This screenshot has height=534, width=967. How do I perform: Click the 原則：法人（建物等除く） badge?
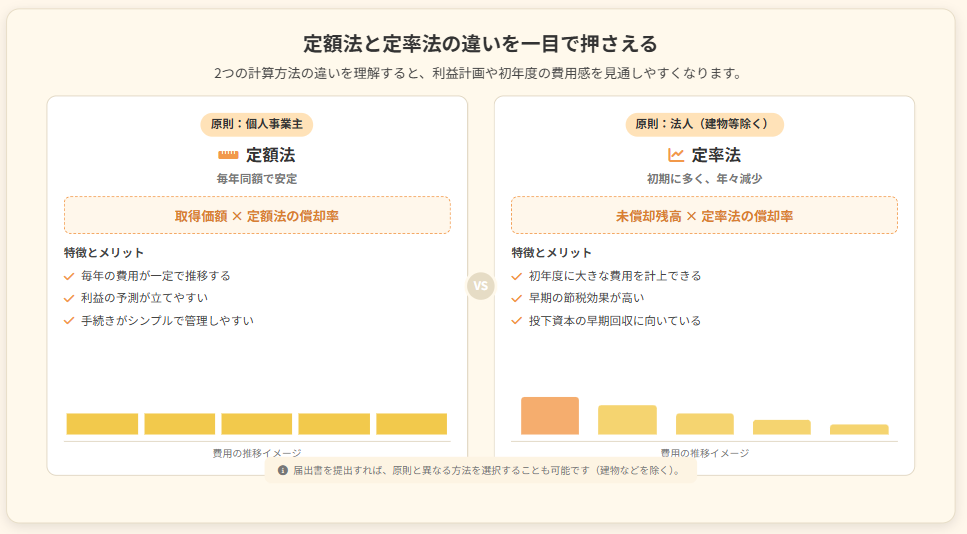704,125
